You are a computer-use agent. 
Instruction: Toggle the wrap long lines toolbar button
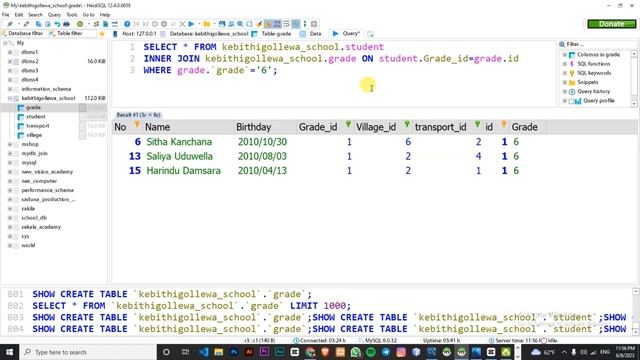pos(286,24)
